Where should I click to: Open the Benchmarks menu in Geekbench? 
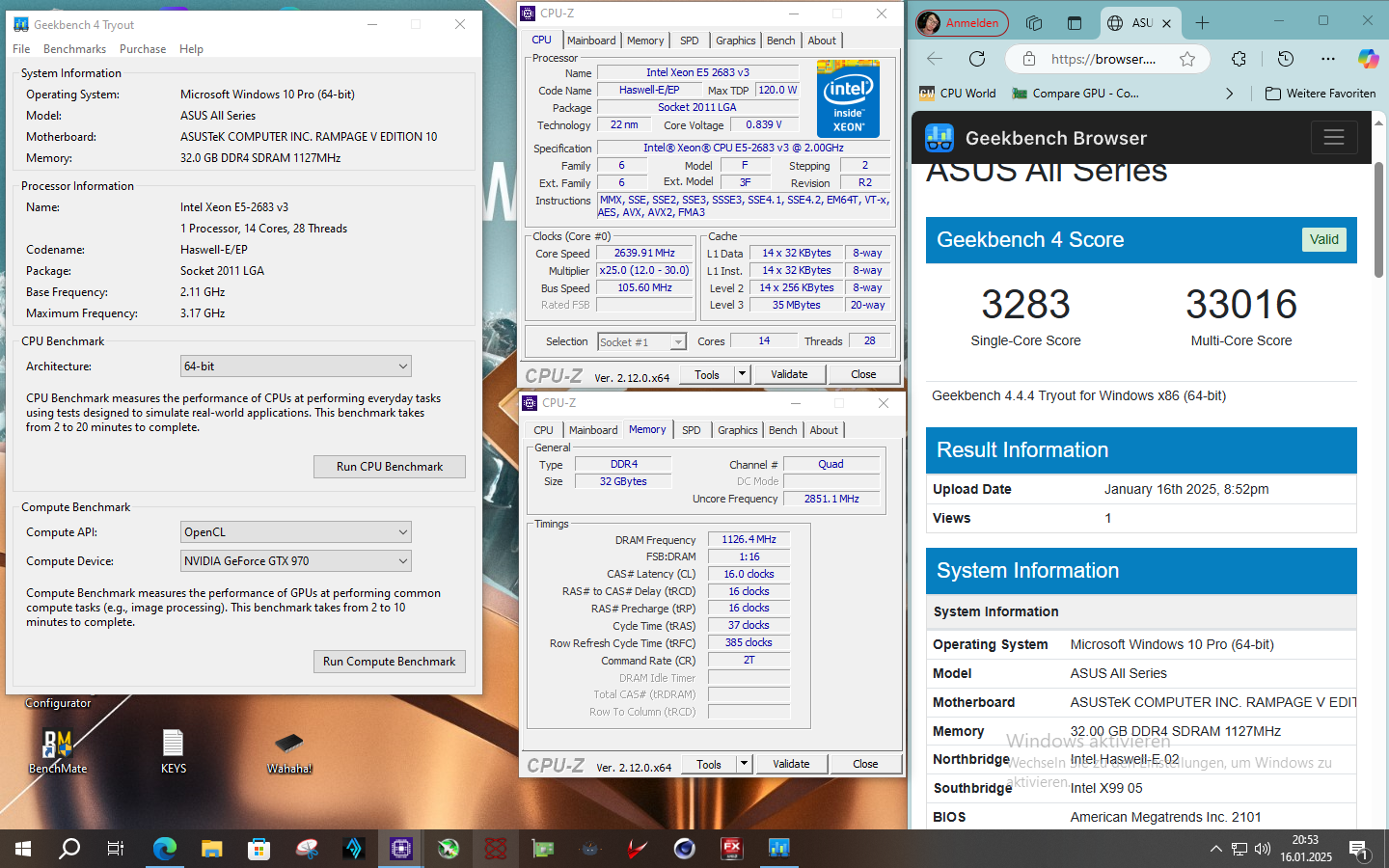click(74, 49)
